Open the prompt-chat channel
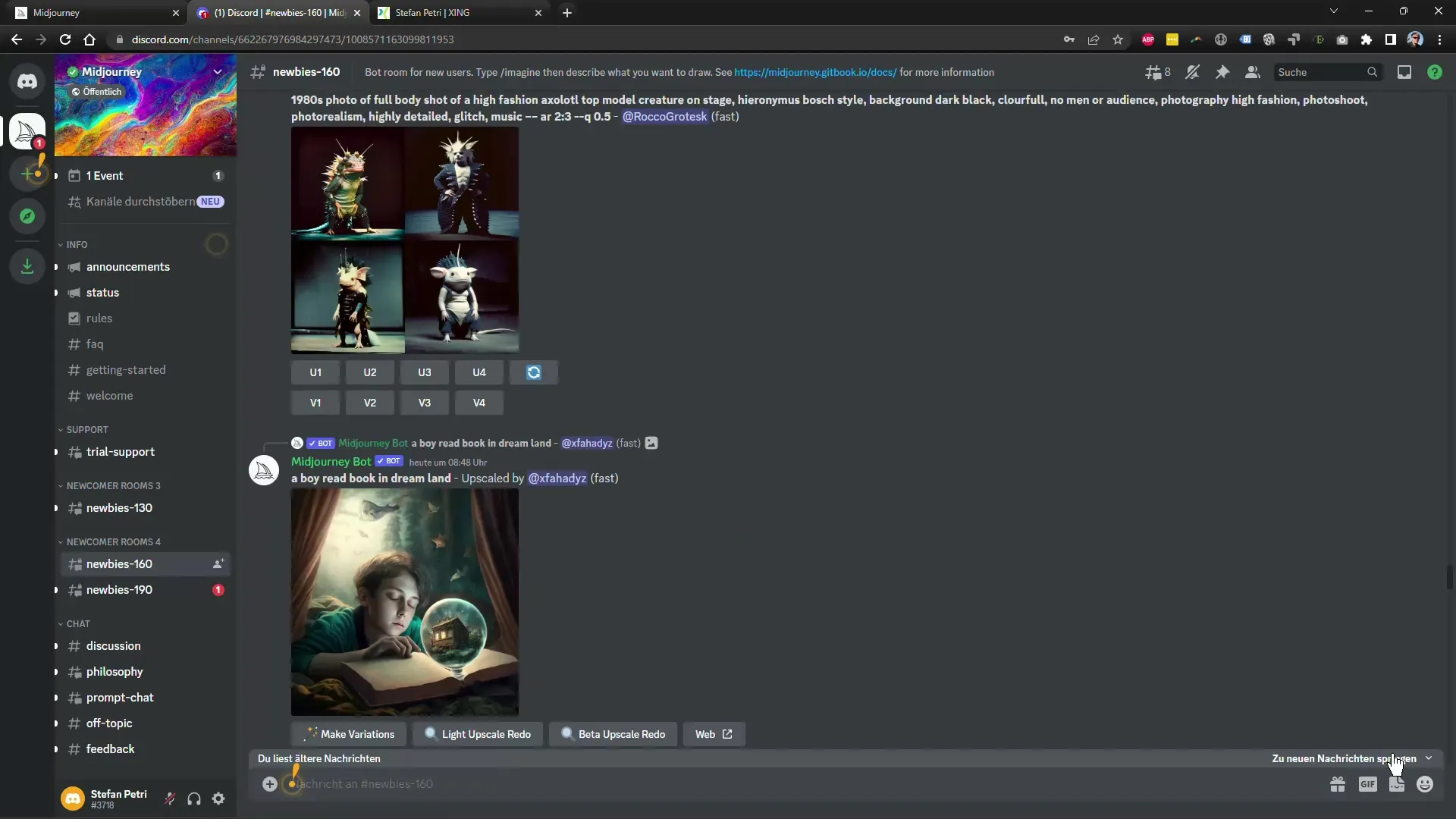This screenshot has width=1456, height=819. pyautogui.click(x=119, y=697)
